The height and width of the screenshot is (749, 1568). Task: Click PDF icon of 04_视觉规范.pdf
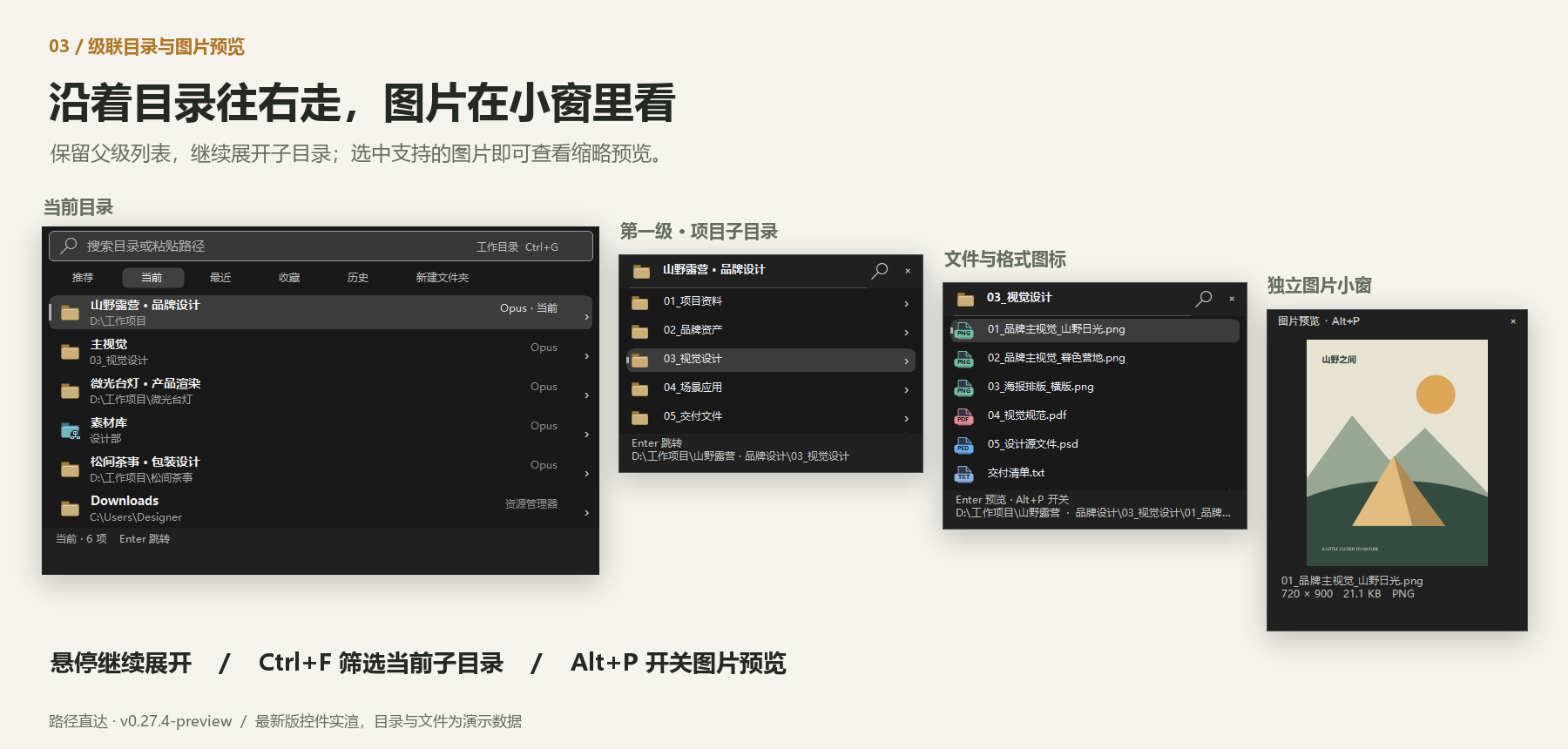963,416
